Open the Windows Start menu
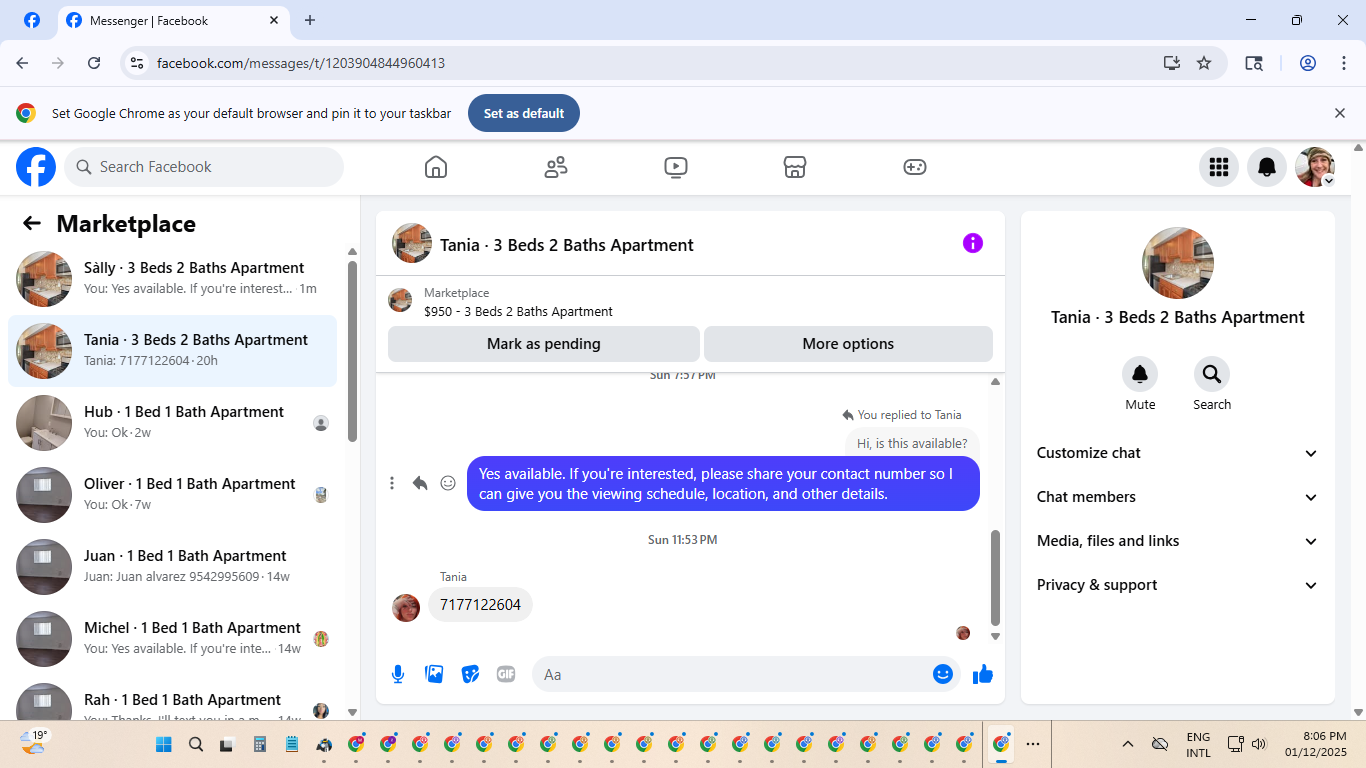 click(164, 744)
